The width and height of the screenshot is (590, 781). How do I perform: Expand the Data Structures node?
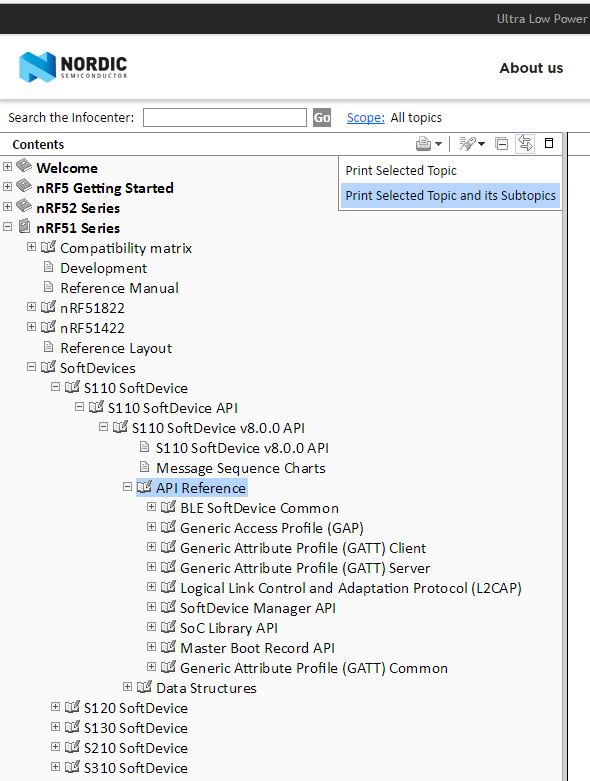tap(127, 686)
